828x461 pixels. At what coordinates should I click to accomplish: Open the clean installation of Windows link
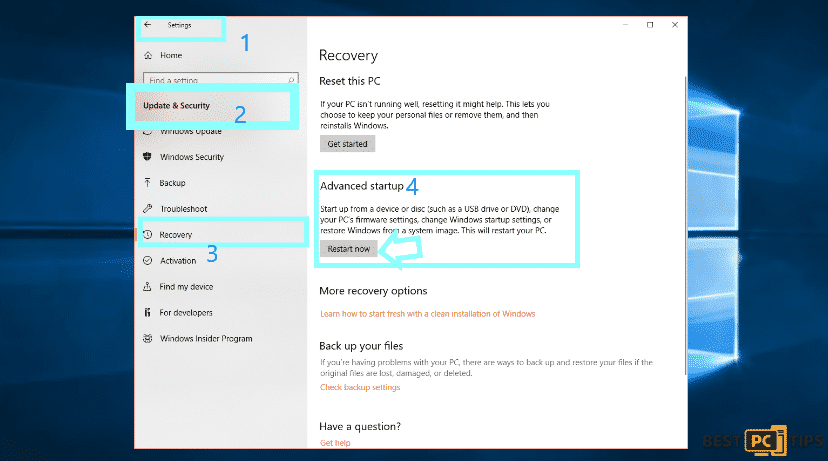coord(427,314)
